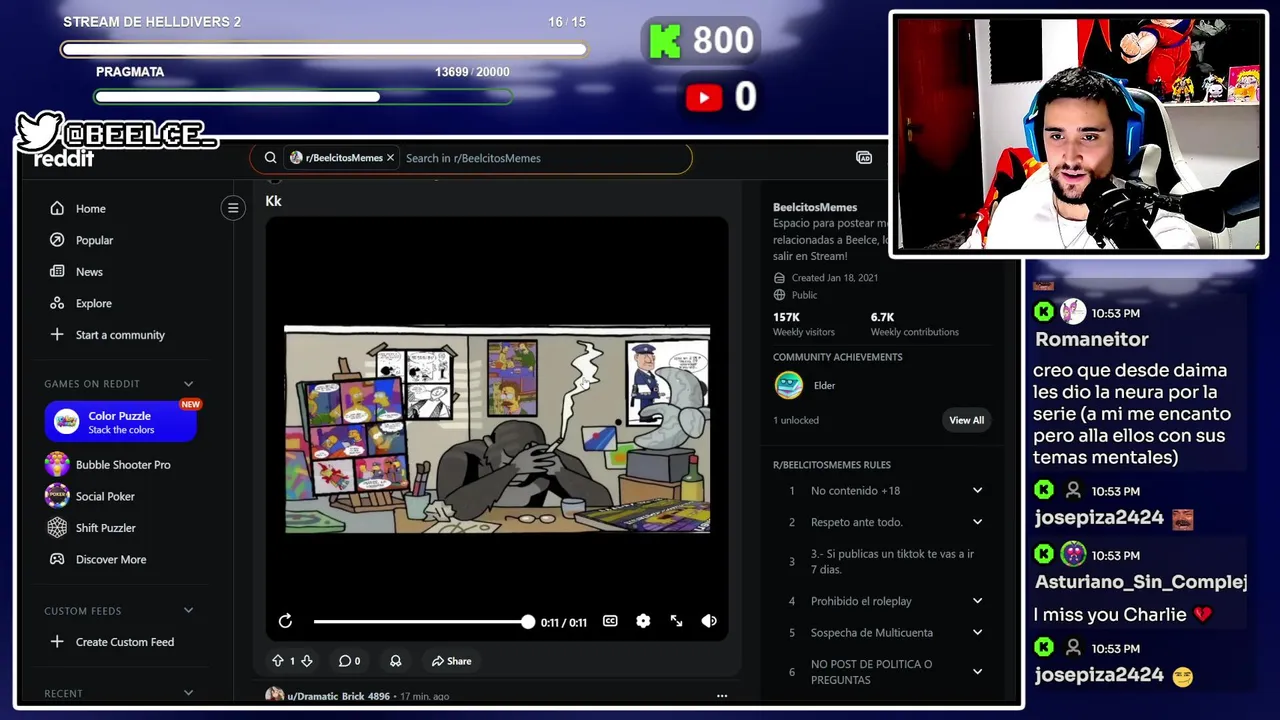Collapse the Recent section
The width and height of the screenshot is (1280, 720).
(x=188, y=693)
